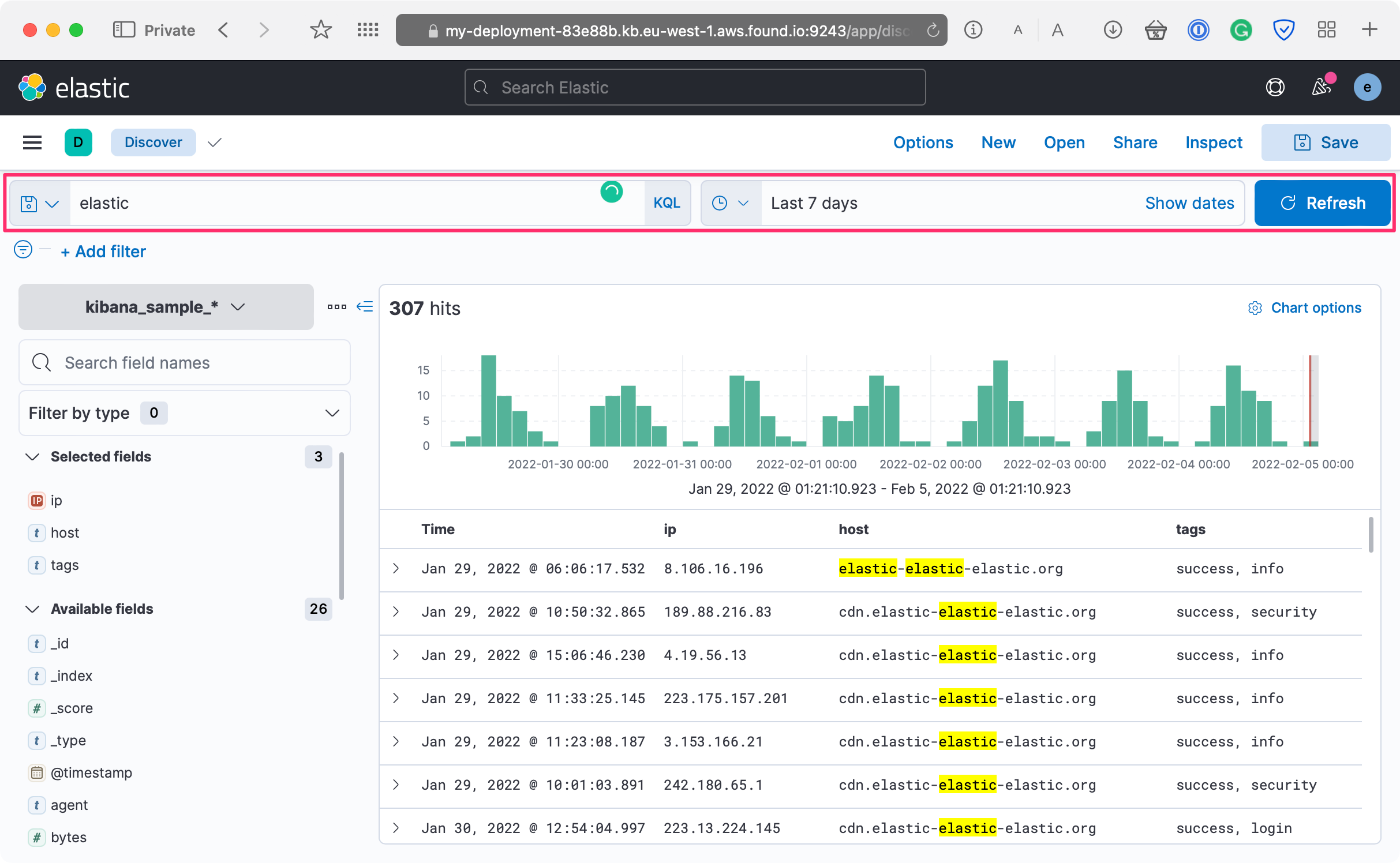Image resolution: width=1400 pixels, height=863 pixels.
Task: Click the Show dates link
Action: 1189,203
